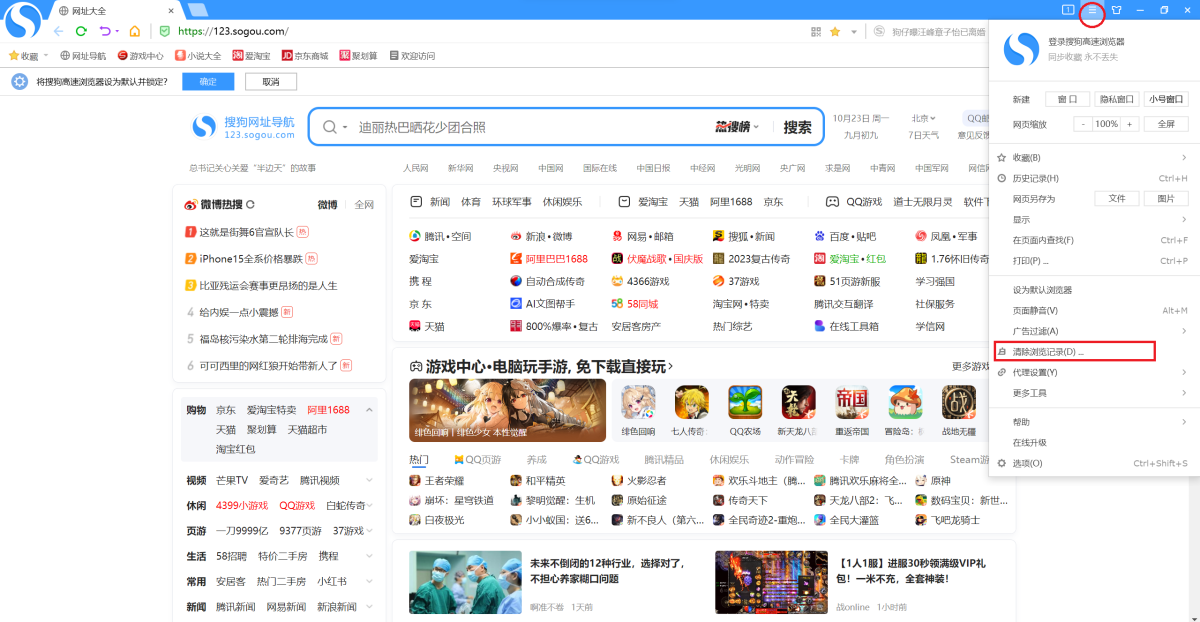Click the 隐私窗口 button
The image size is (1200, 622).
click(x=1116, y=99)
